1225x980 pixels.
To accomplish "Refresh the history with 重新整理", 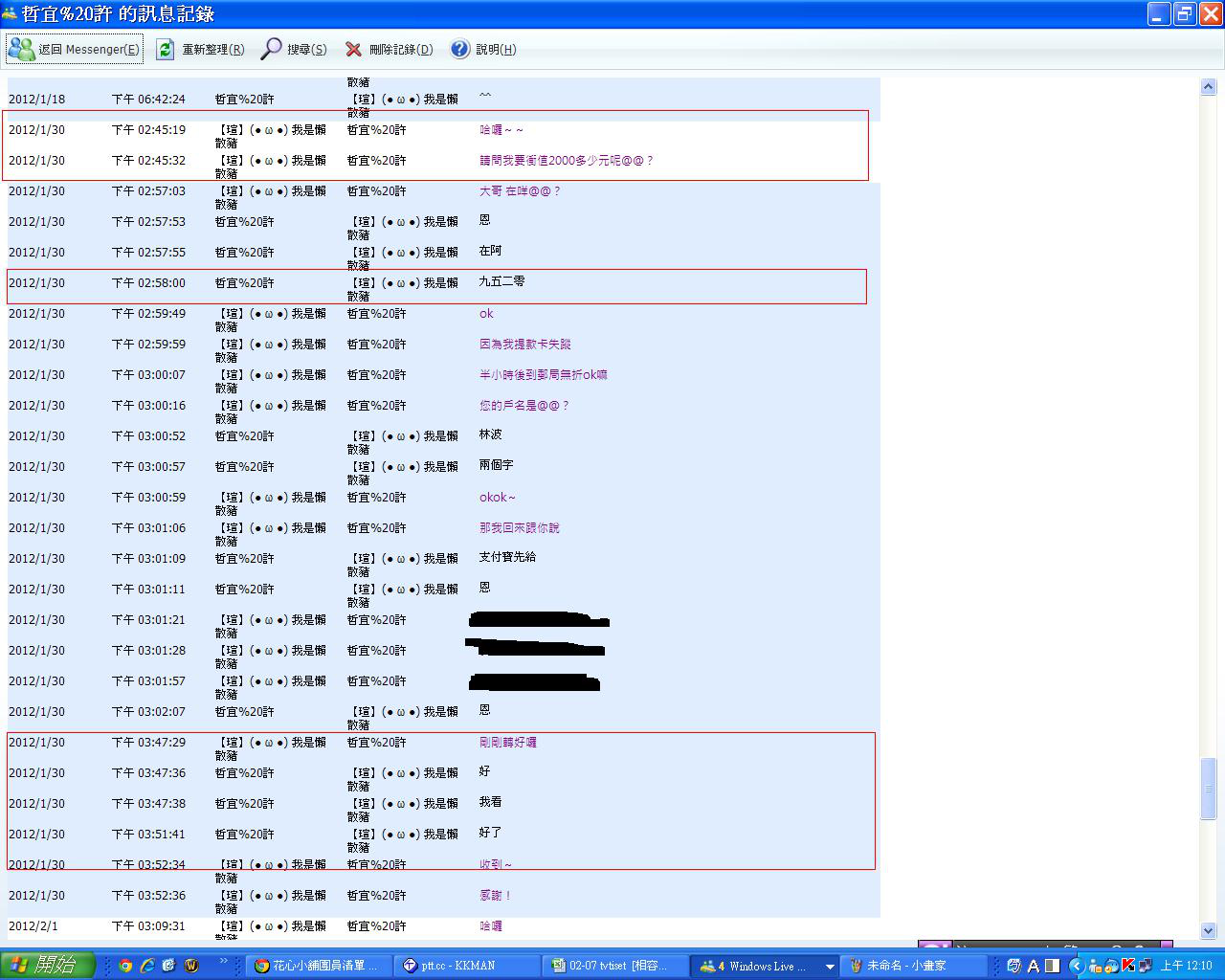I will 200,49.
